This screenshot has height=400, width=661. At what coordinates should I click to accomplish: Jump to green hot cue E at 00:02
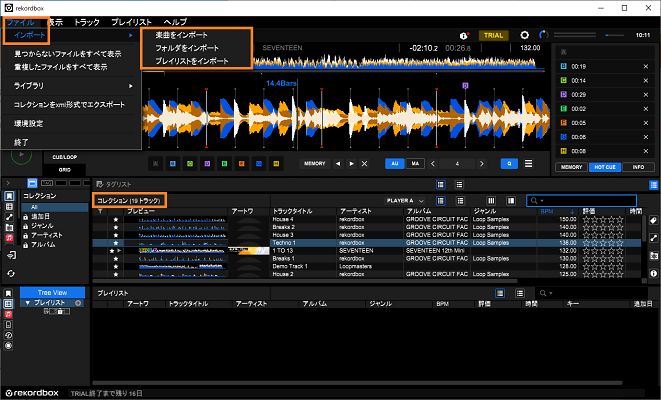(564, 109)
